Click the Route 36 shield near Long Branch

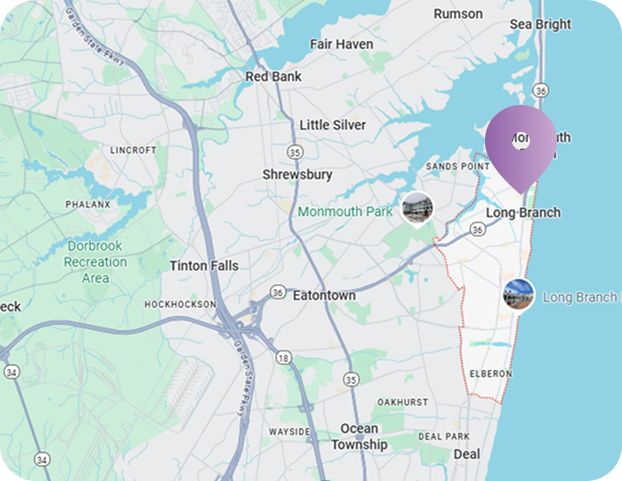point(478,229)
